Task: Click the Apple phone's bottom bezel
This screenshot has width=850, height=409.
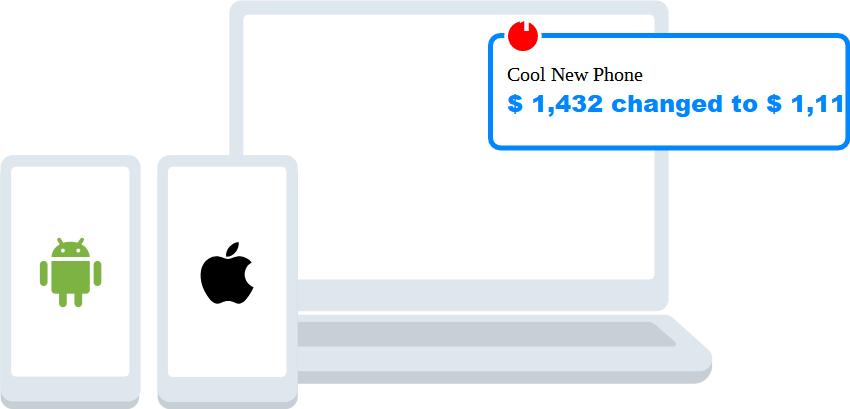Action: pyautogui.click(x=227, y=389)
